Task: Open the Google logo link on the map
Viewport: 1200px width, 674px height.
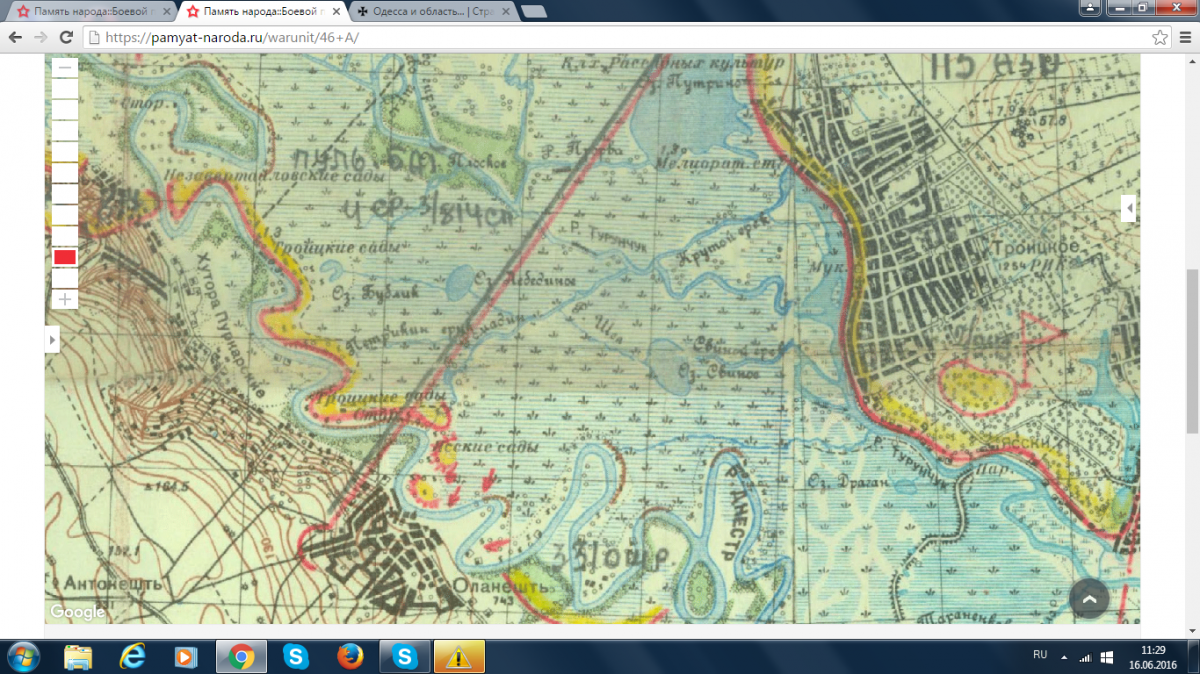Action: click(x=77, y=612)
